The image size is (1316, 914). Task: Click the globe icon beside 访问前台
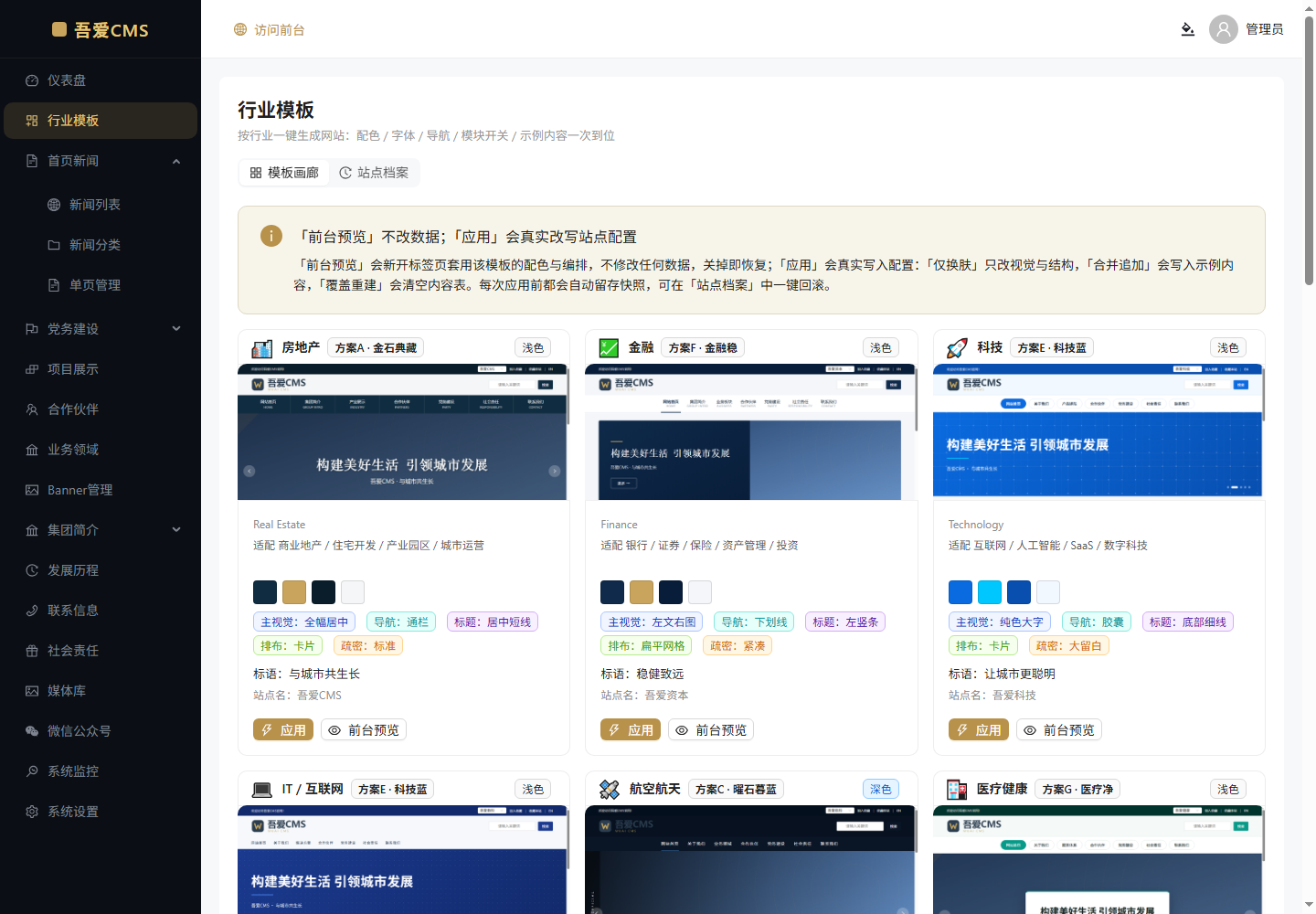(x=240, y=29)
